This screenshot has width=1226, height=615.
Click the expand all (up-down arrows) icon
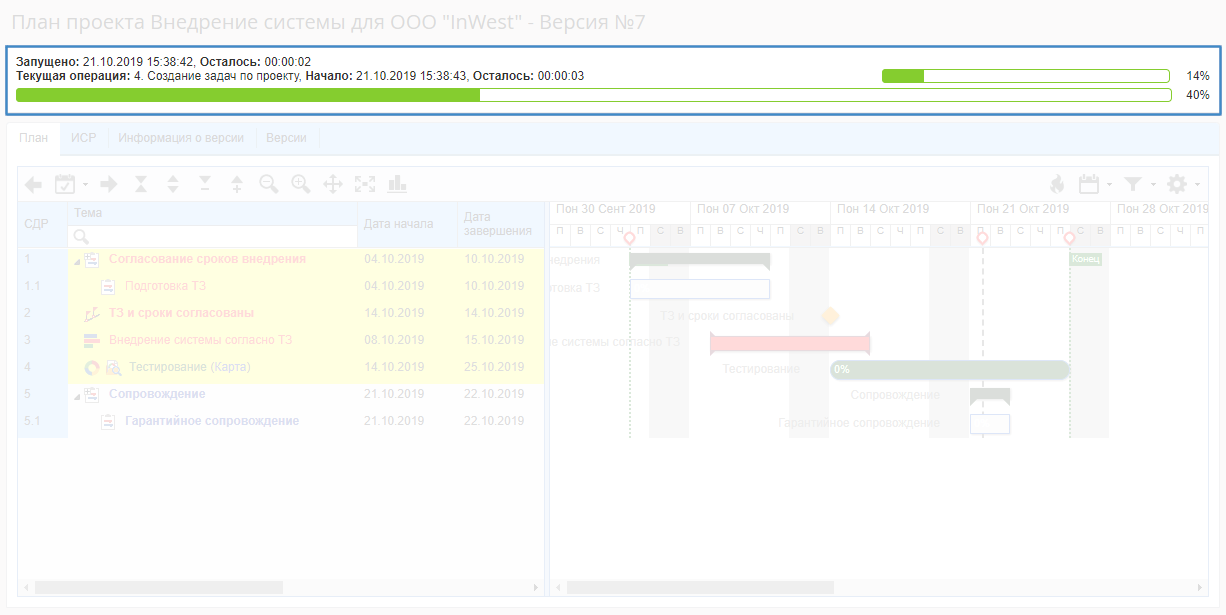click(173, 184)
